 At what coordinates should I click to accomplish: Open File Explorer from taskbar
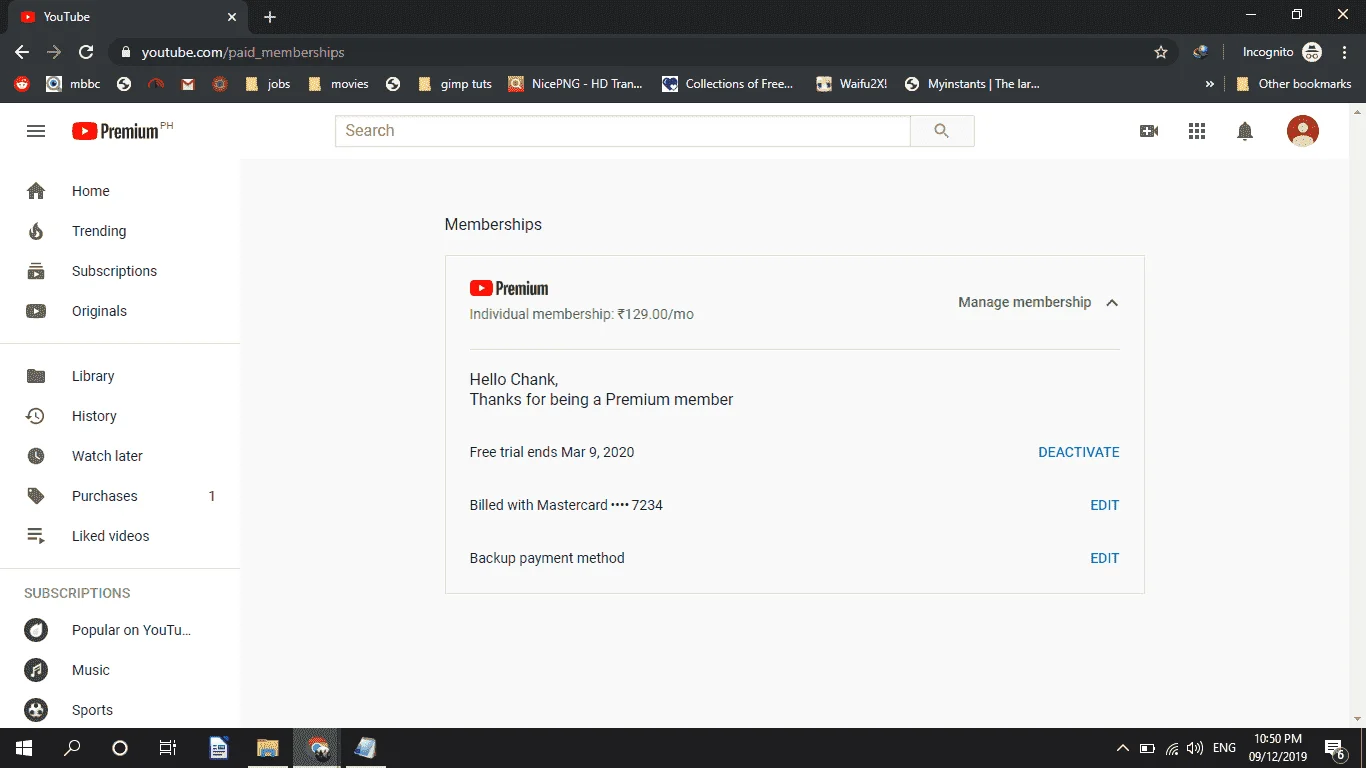pos(267,748)
